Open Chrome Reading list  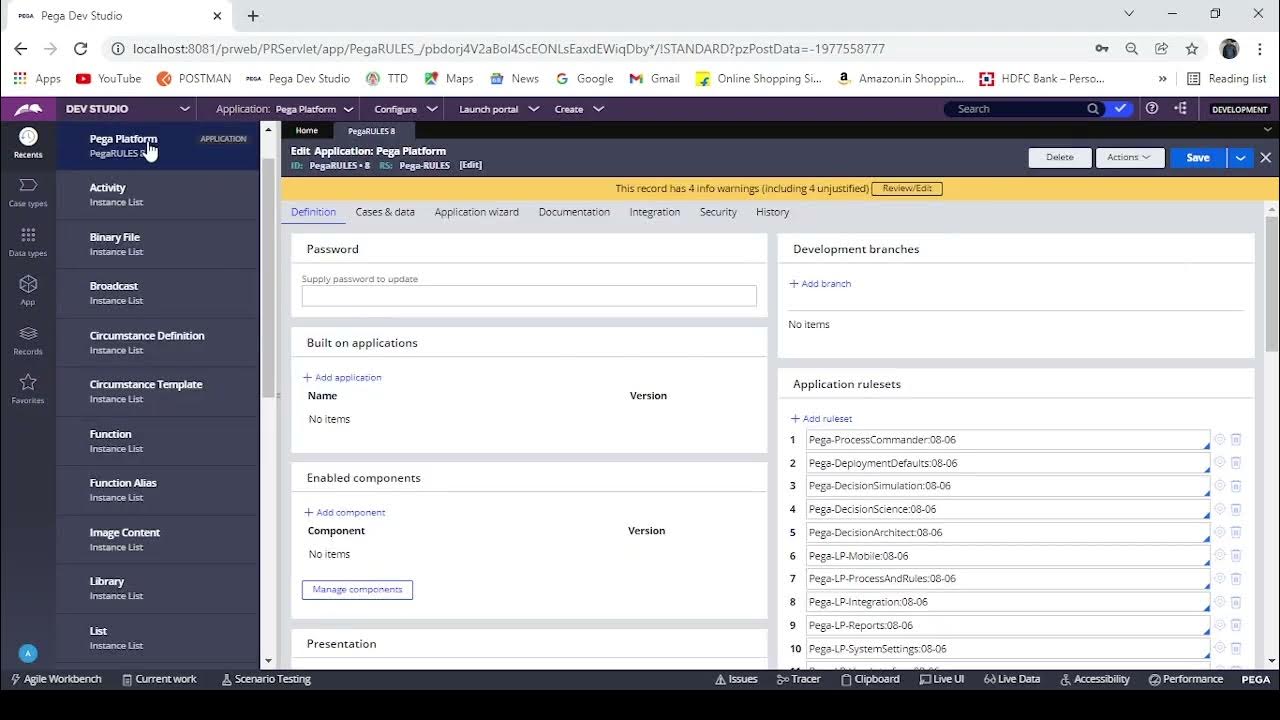[x=1226, y=78]
